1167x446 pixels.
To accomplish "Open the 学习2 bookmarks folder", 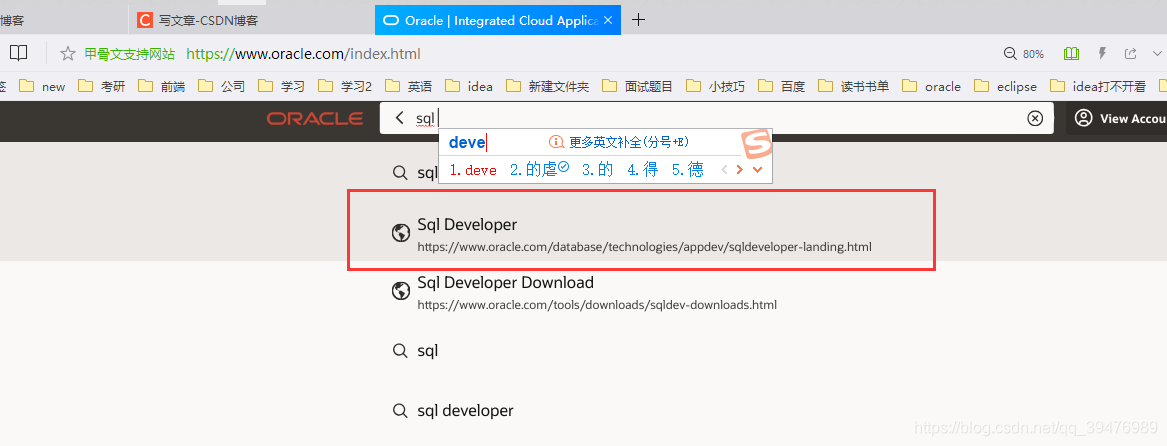I will 345,86.
